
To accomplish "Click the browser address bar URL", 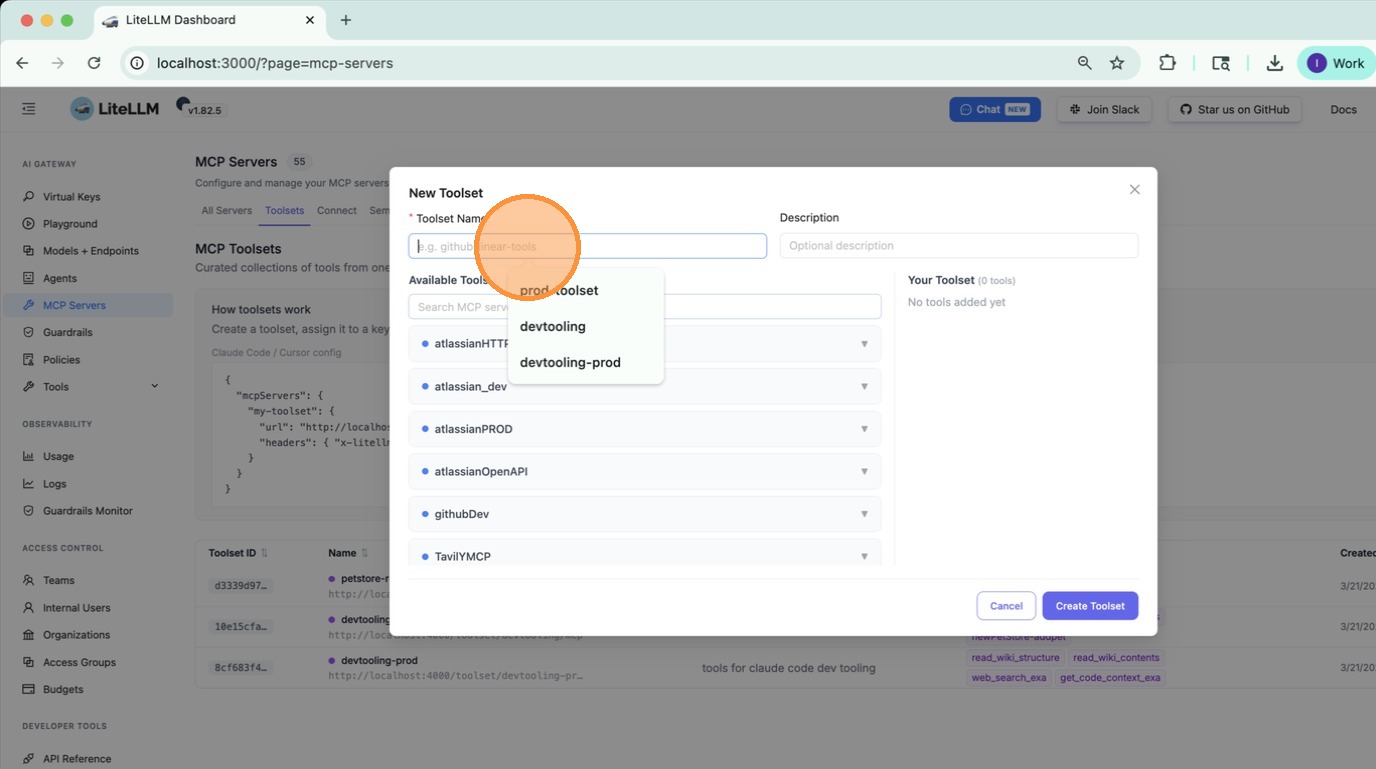I will point(275,63).
